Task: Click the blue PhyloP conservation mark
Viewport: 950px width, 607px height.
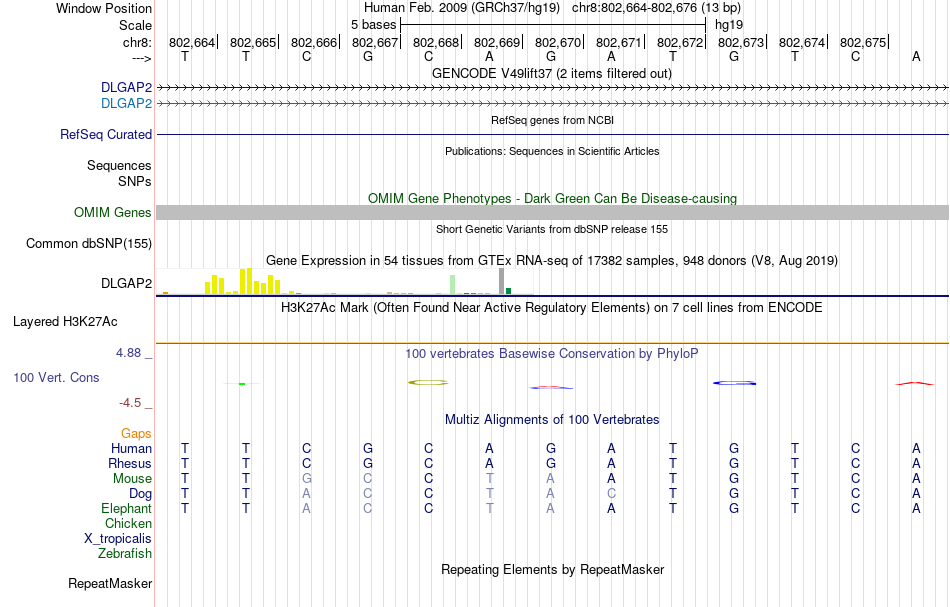Action: [x=734, y=383]
